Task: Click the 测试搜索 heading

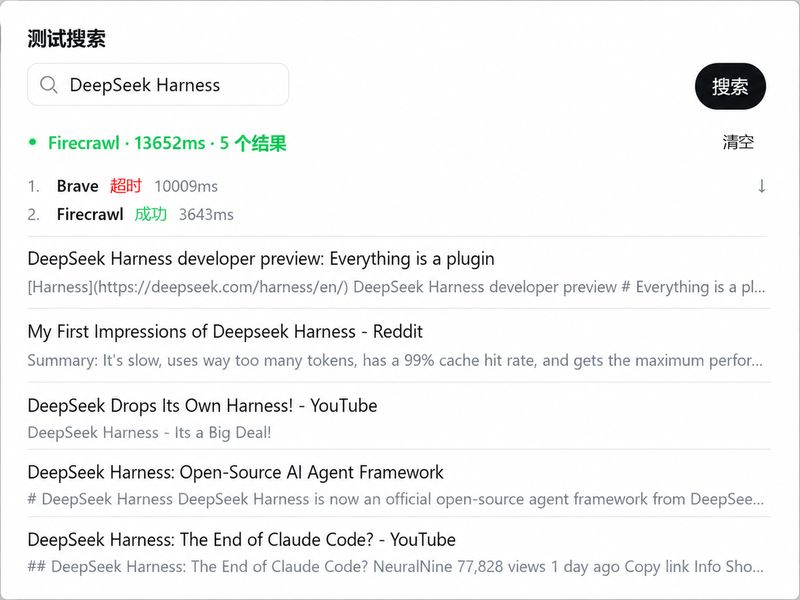Action: point(66,39)
